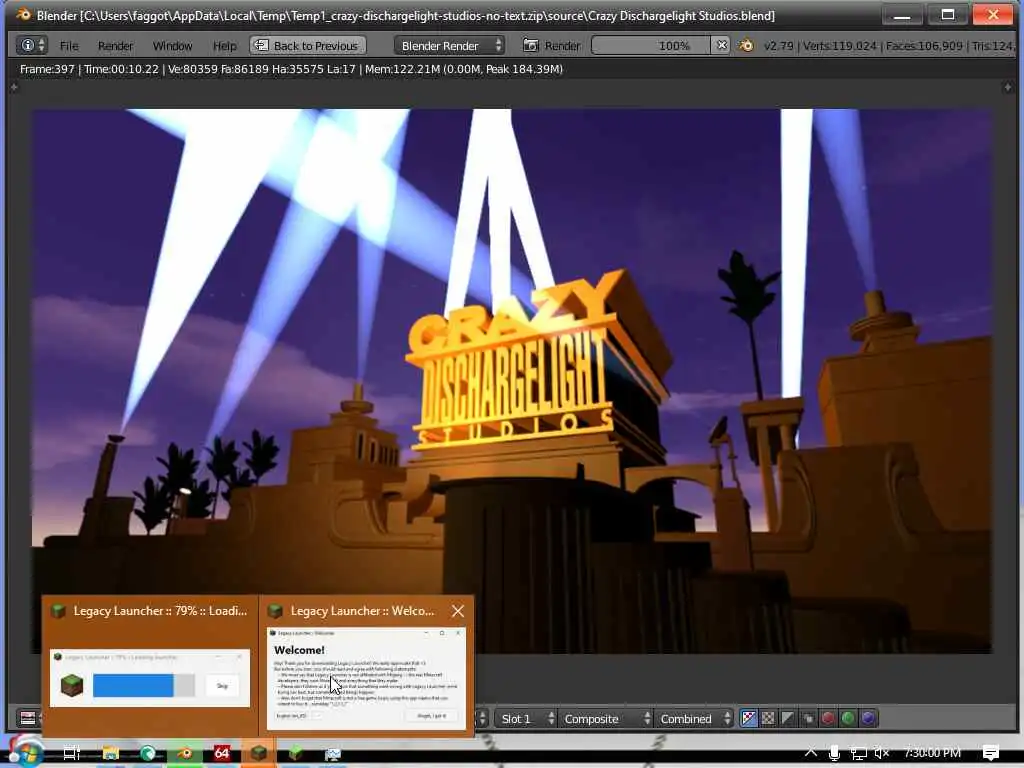Click the 100% render progress bar
The width and height of the screenshot is (1024, 768).
(651, 46)
